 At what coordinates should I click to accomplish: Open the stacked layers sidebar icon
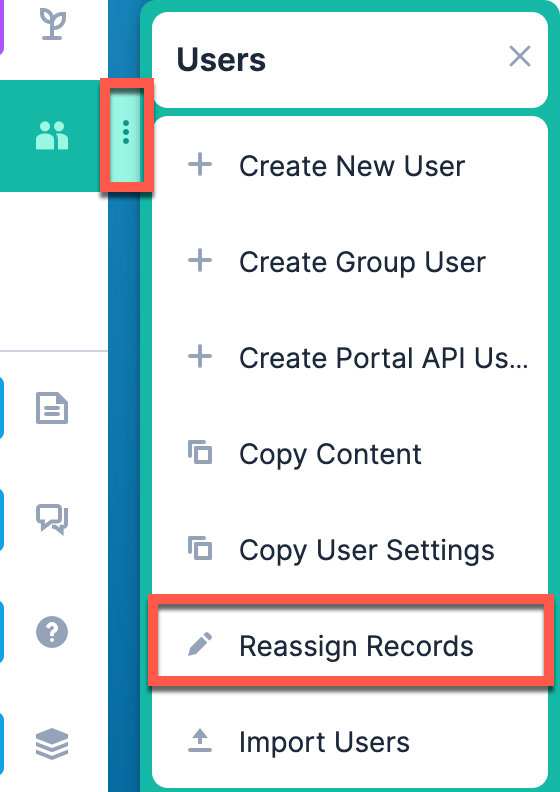tap(52, 744)
